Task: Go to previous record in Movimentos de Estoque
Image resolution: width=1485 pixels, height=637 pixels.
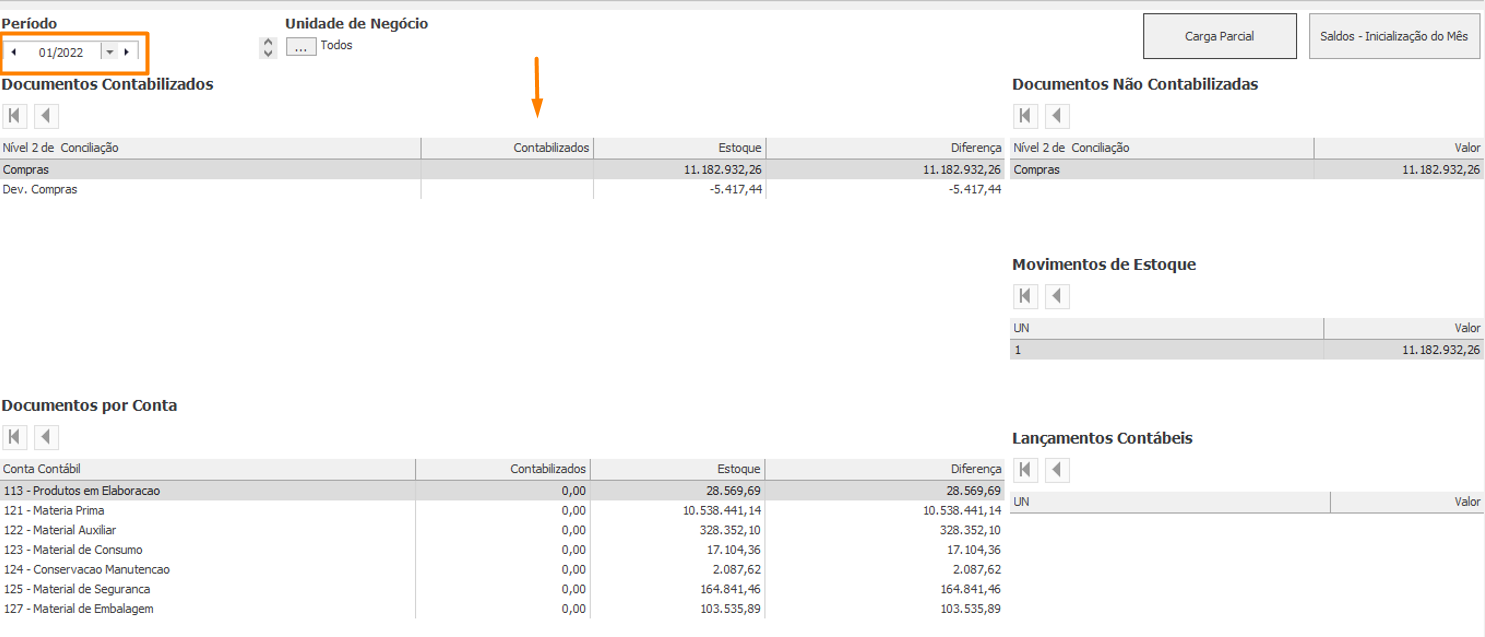Action: click(x=1057, y=296)
